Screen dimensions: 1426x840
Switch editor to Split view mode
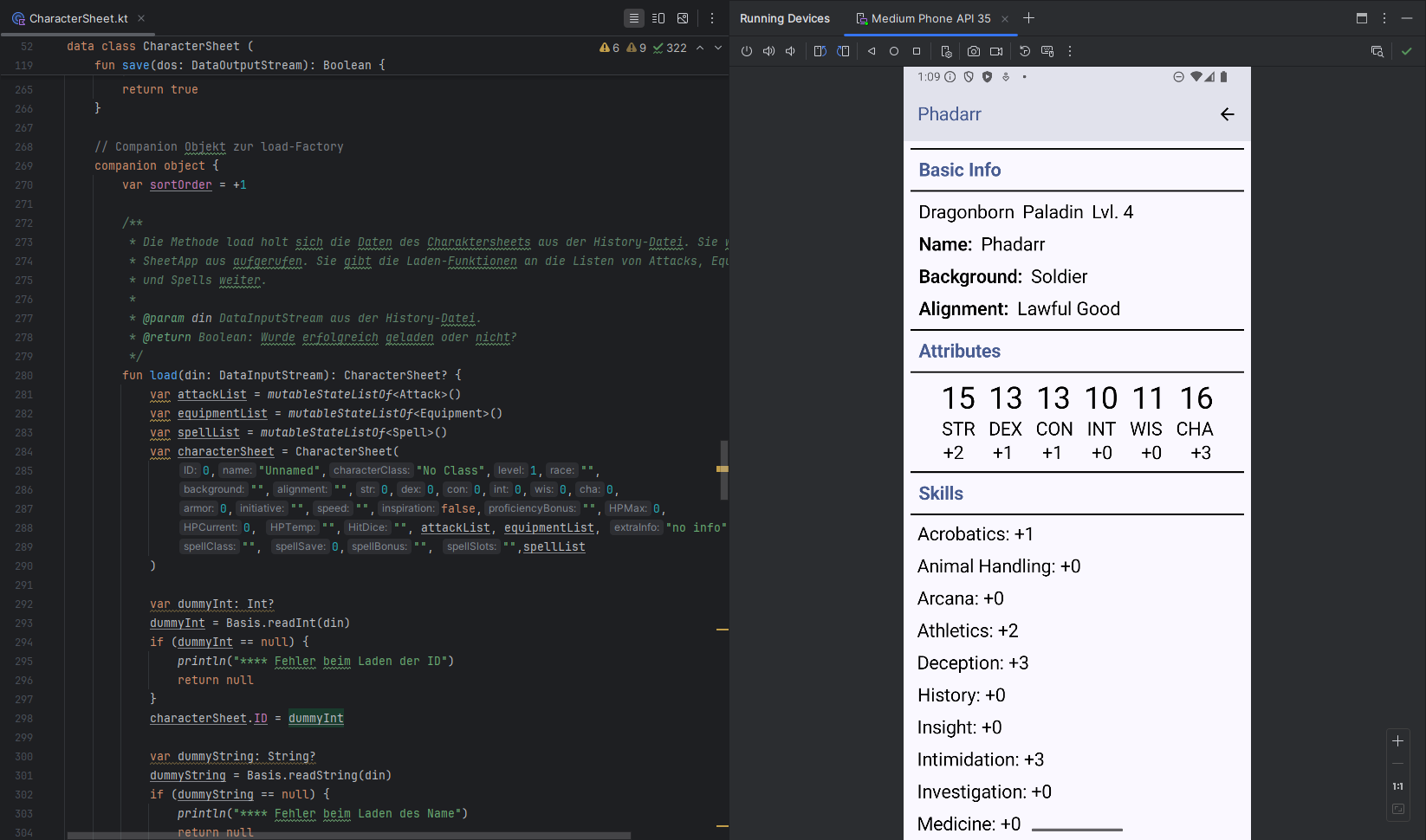658,18
